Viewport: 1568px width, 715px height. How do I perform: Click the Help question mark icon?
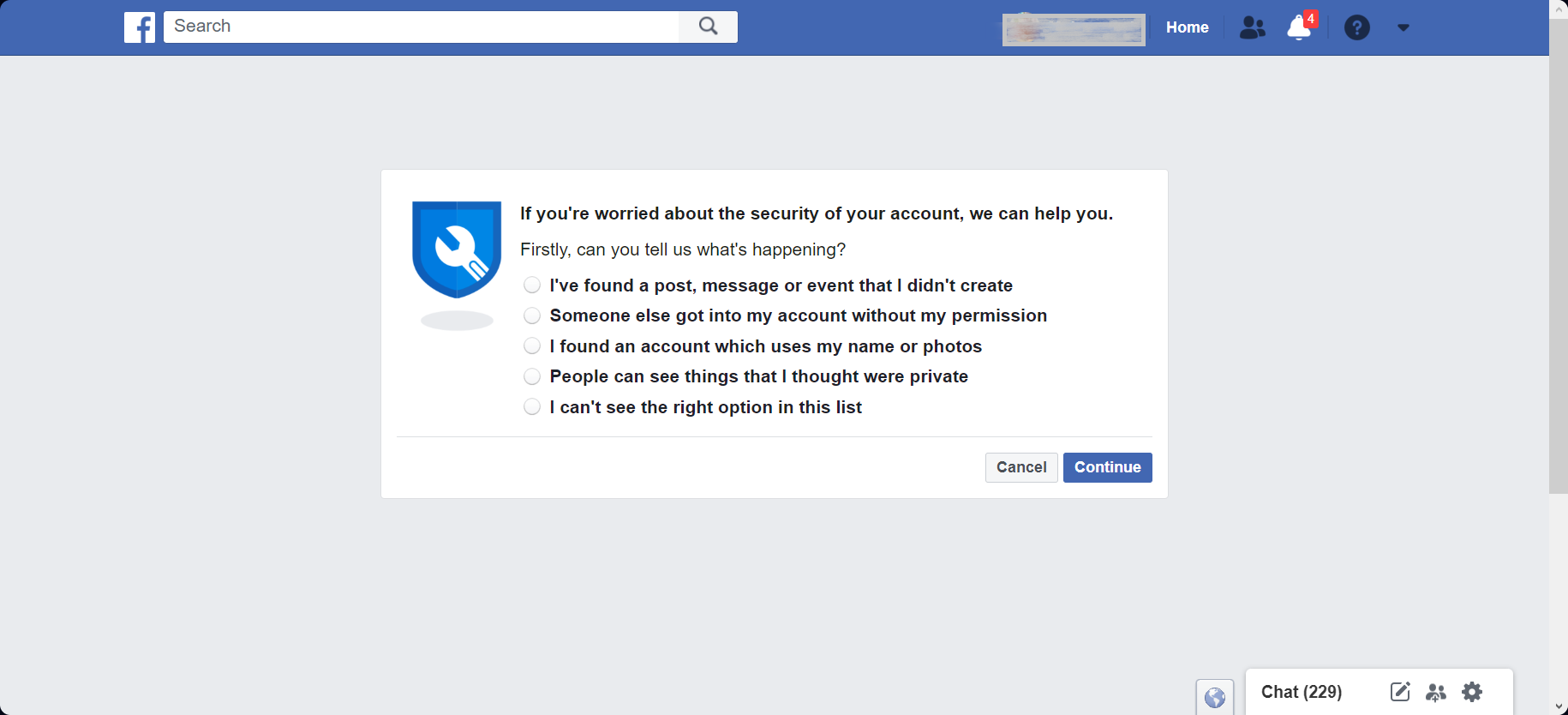tap(1356, 27)
